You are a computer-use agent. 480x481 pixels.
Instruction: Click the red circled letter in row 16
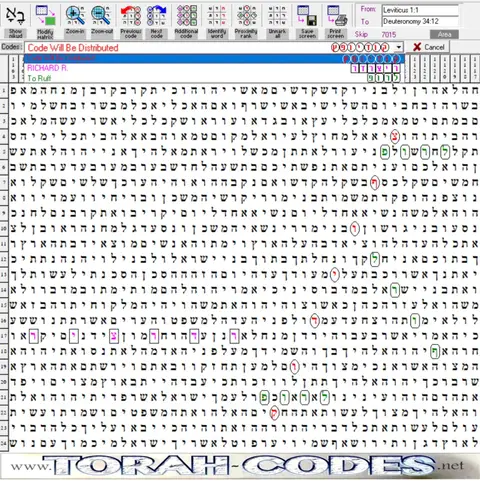pos(314,321)
